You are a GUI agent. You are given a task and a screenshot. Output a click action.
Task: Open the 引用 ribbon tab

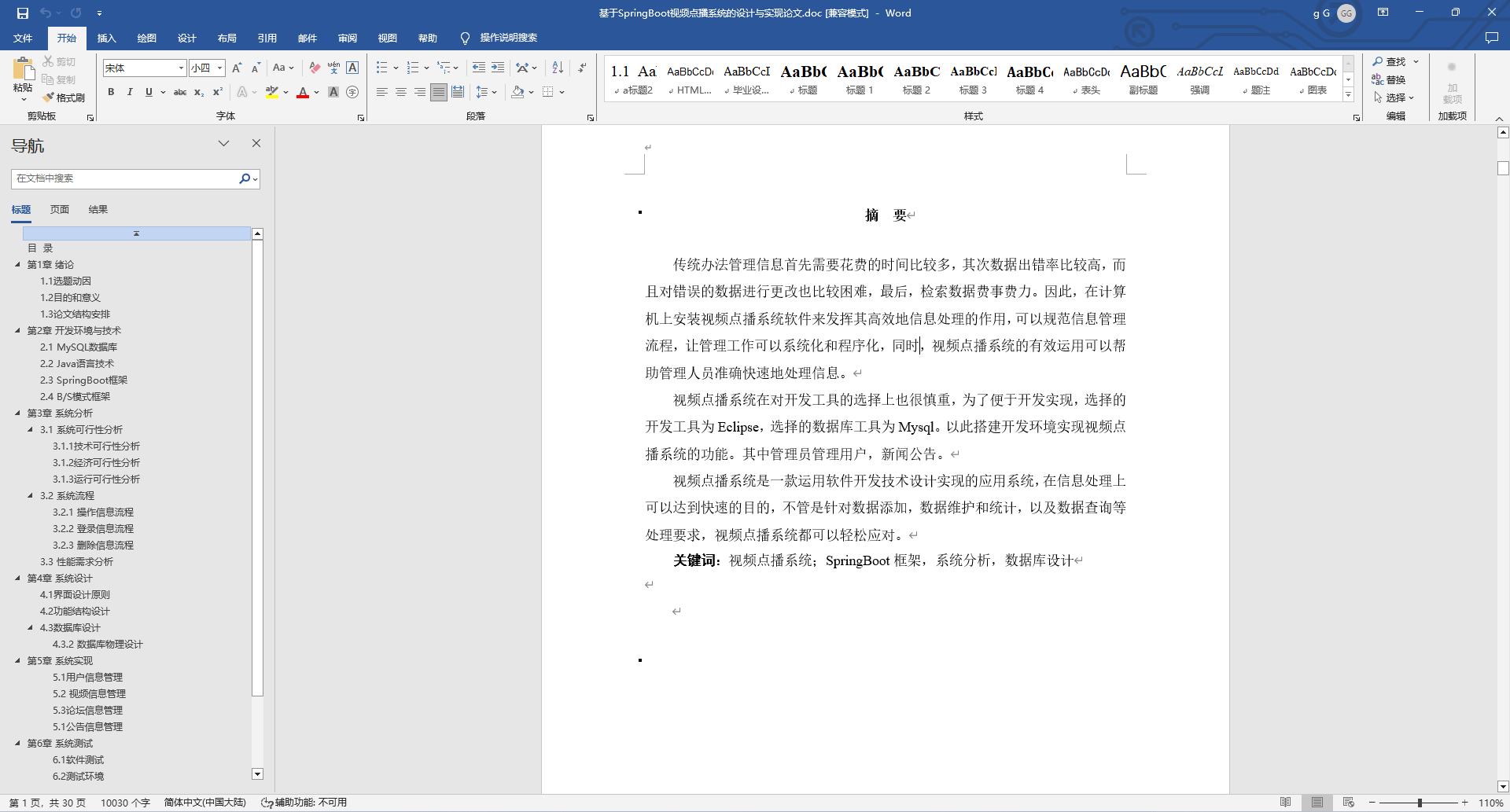click(267, 38)
